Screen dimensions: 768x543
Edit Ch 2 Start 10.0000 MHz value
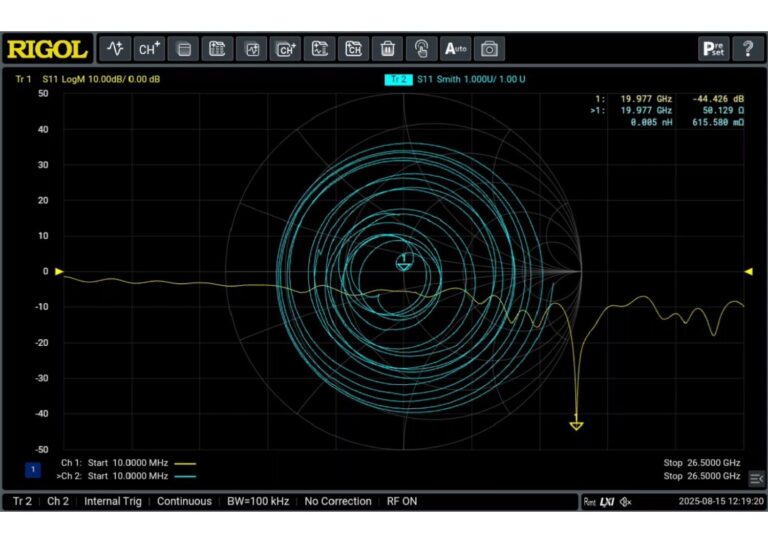coord(140,476)
